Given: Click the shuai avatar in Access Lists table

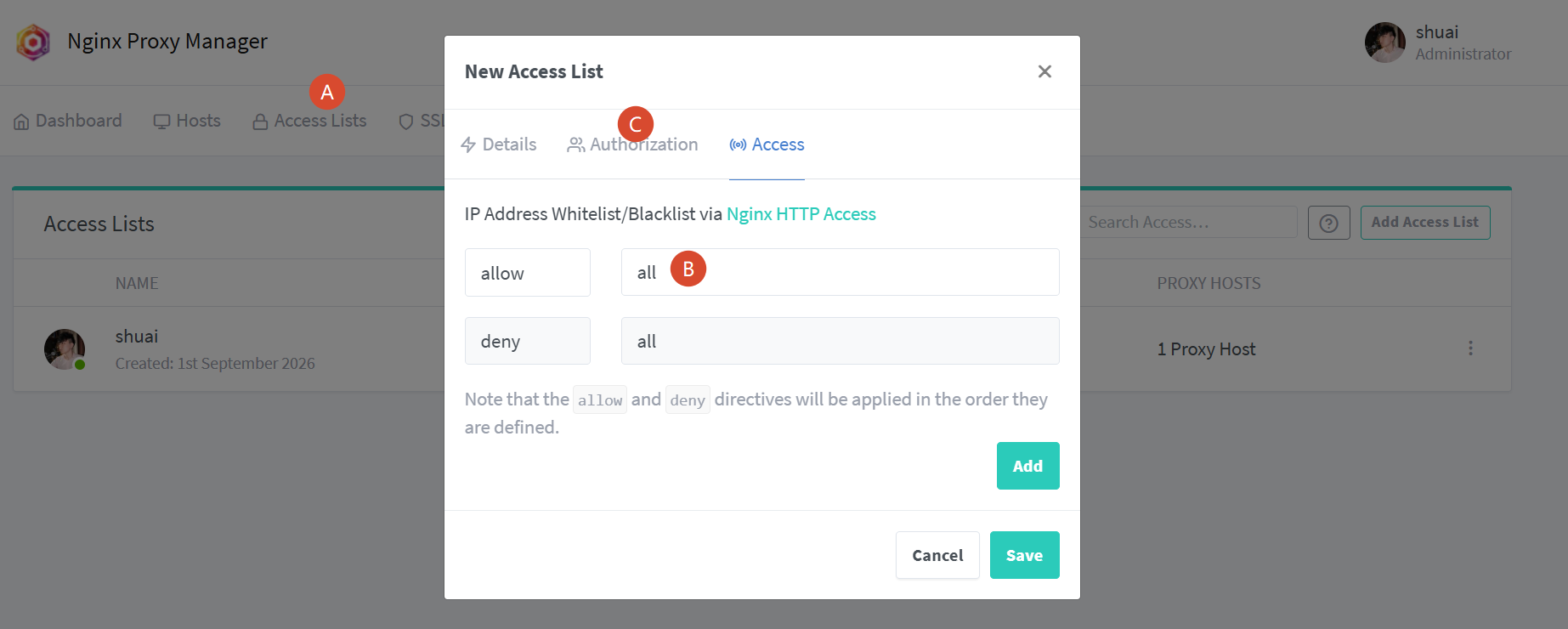Looking at the screenshot, I should [x=65, y=349].
